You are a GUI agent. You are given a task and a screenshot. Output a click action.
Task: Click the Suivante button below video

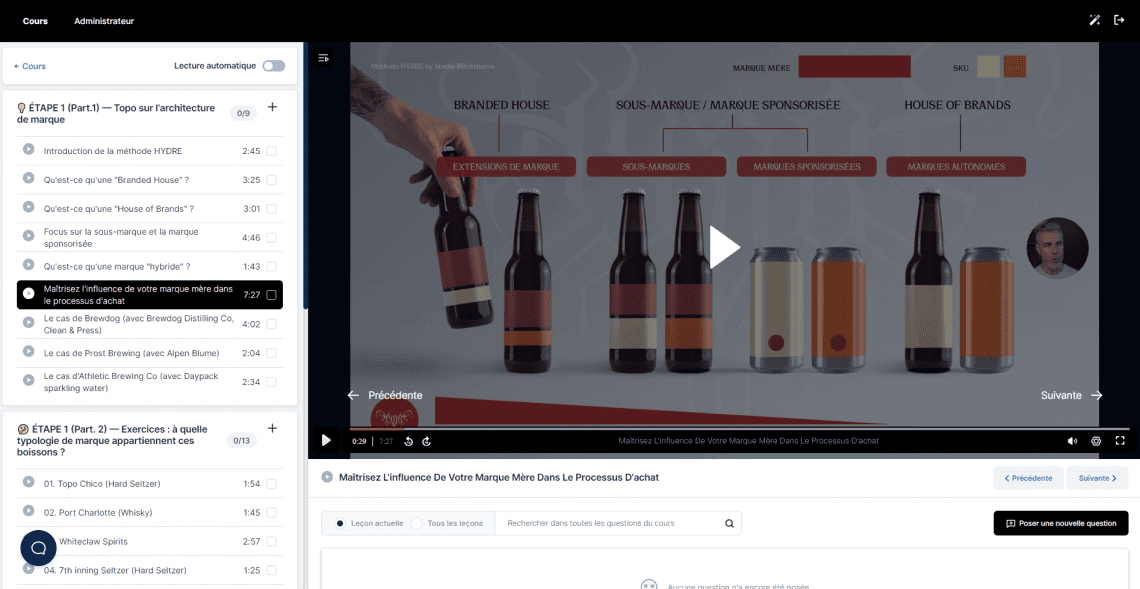coord(1097,478)
